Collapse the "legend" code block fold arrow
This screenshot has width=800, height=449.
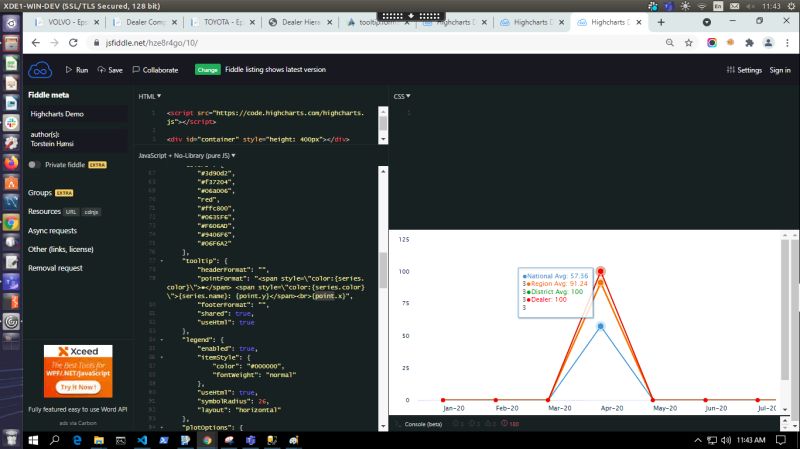162,339
